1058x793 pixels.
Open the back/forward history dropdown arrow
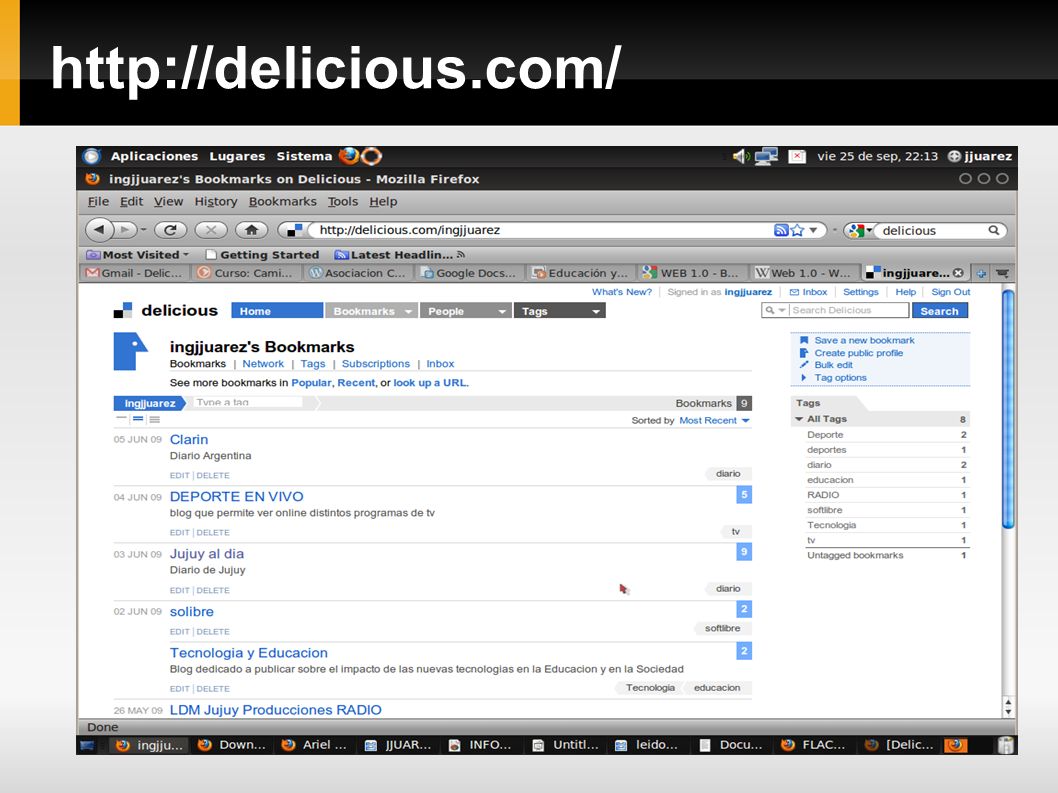pos(144,230)
